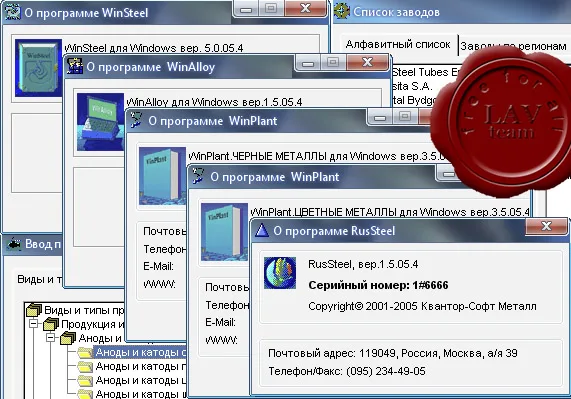Select the Steel Tubes list entry
This screenshot has height=399, width=571.
(x=424, y=72)
